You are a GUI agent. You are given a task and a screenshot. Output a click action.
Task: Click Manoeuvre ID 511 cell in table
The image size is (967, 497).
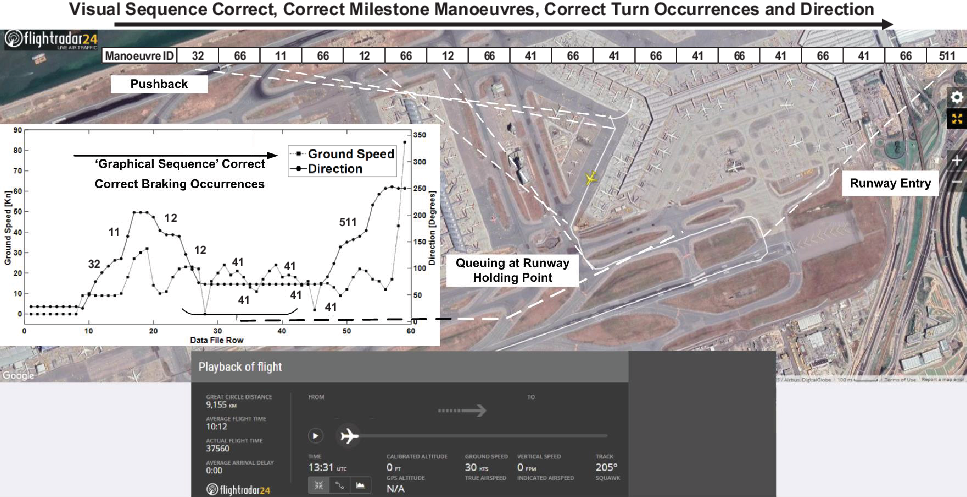(x=945, y=57)
